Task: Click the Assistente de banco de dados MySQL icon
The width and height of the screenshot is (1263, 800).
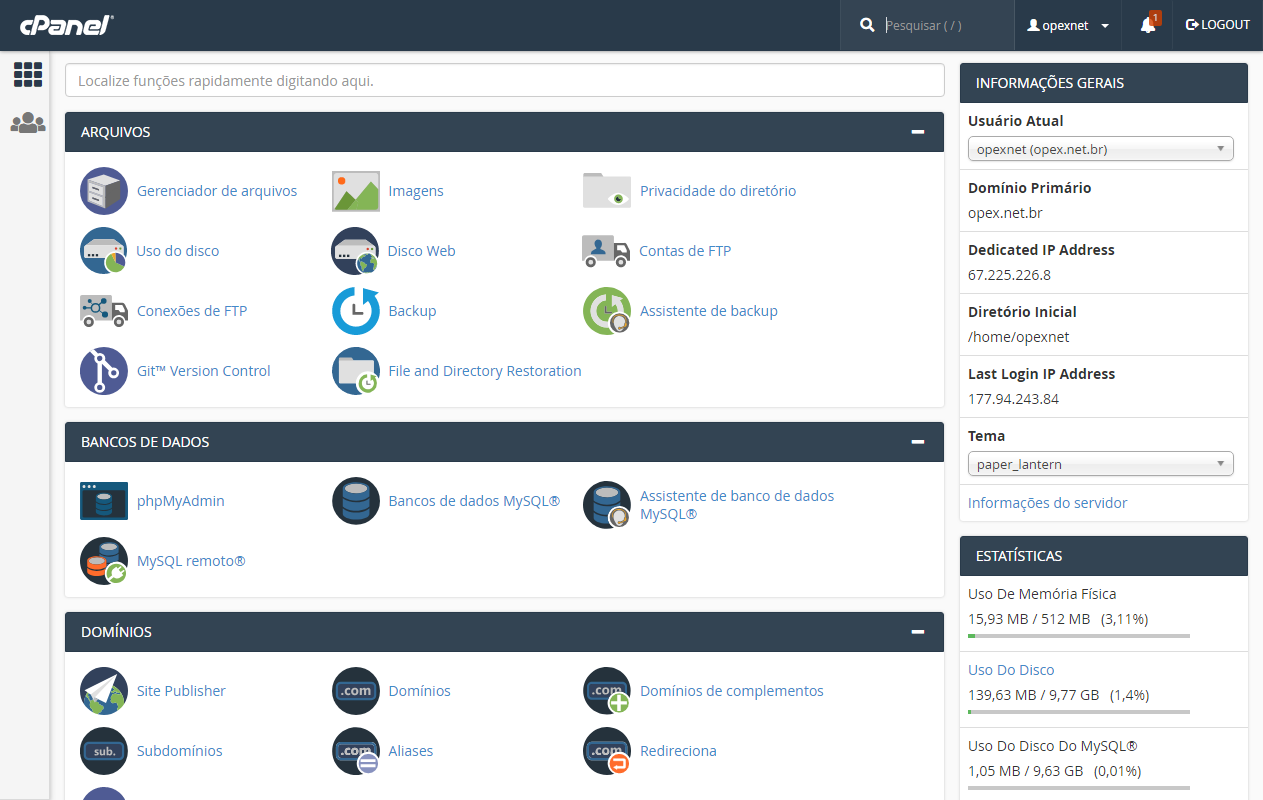Action: pos(607,505)
